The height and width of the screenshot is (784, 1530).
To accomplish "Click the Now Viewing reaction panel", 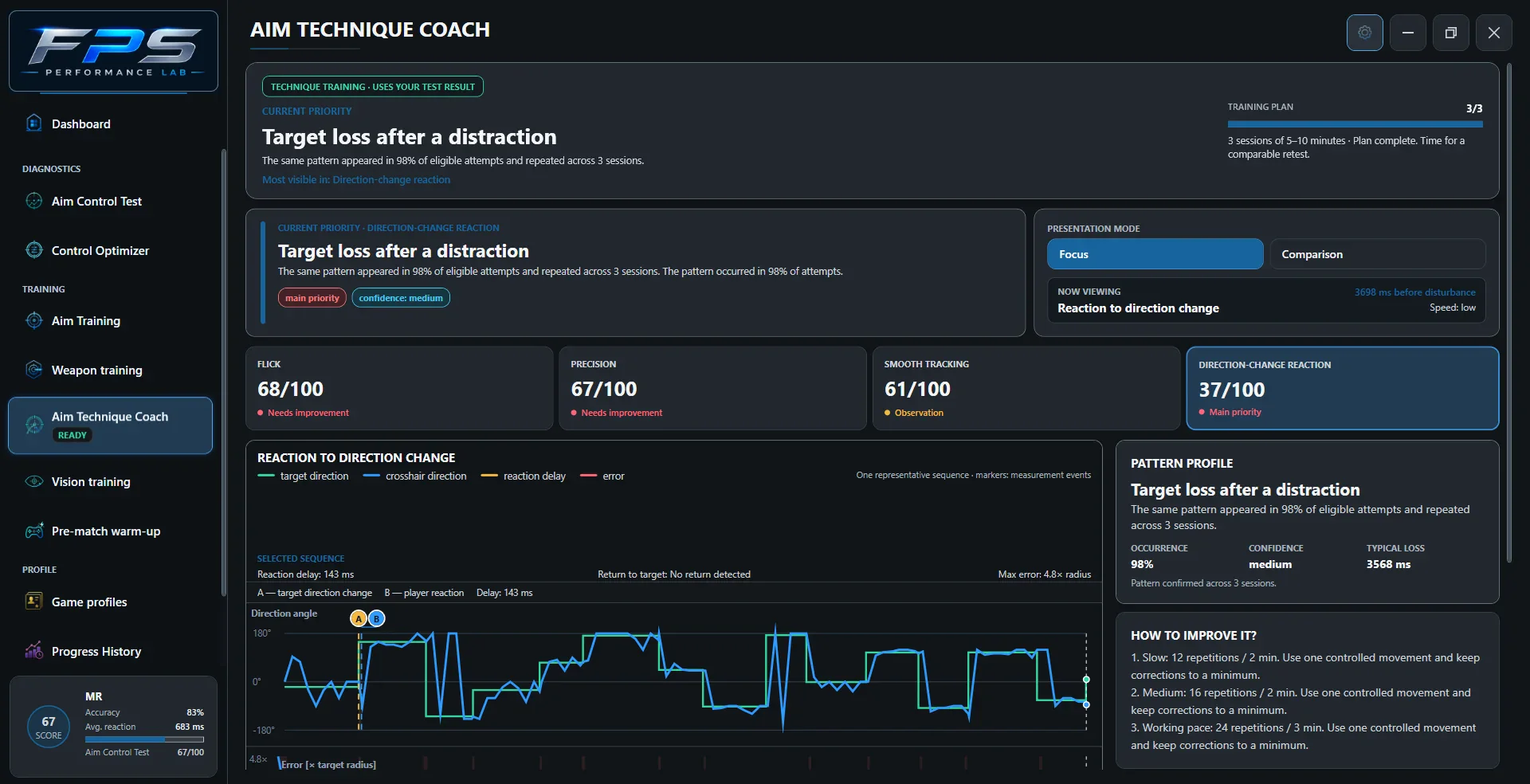I will click(x=1266, y=300).
